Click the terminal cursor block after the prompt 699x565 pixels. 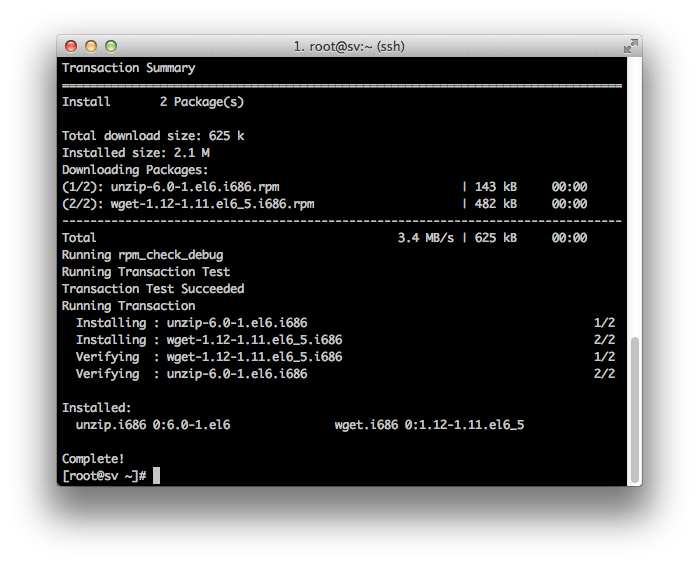tap(156, 475)
